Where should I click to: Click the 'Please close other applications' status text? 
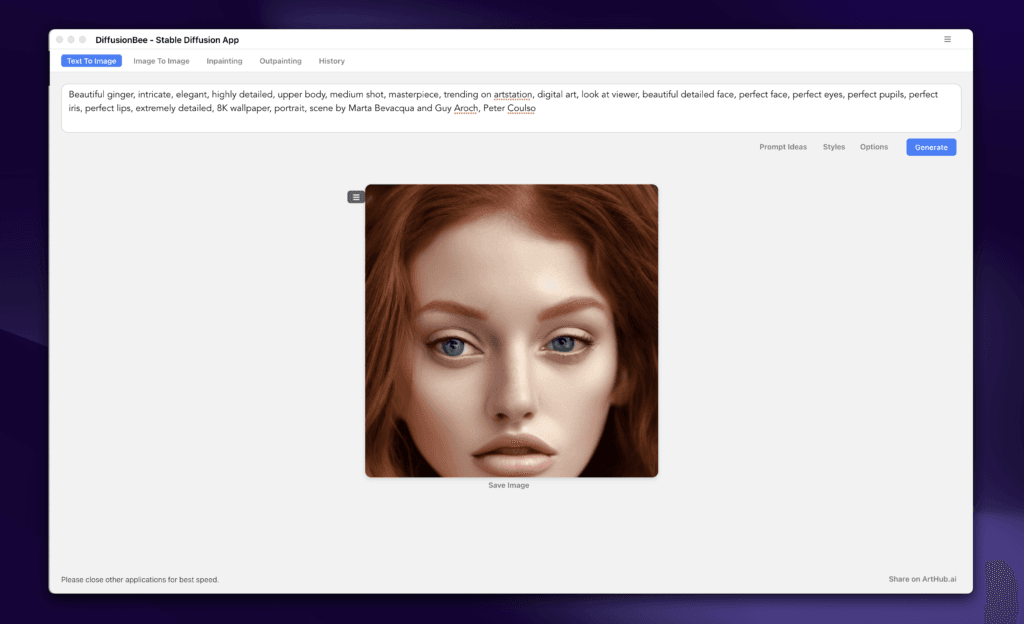click(140, 580)
